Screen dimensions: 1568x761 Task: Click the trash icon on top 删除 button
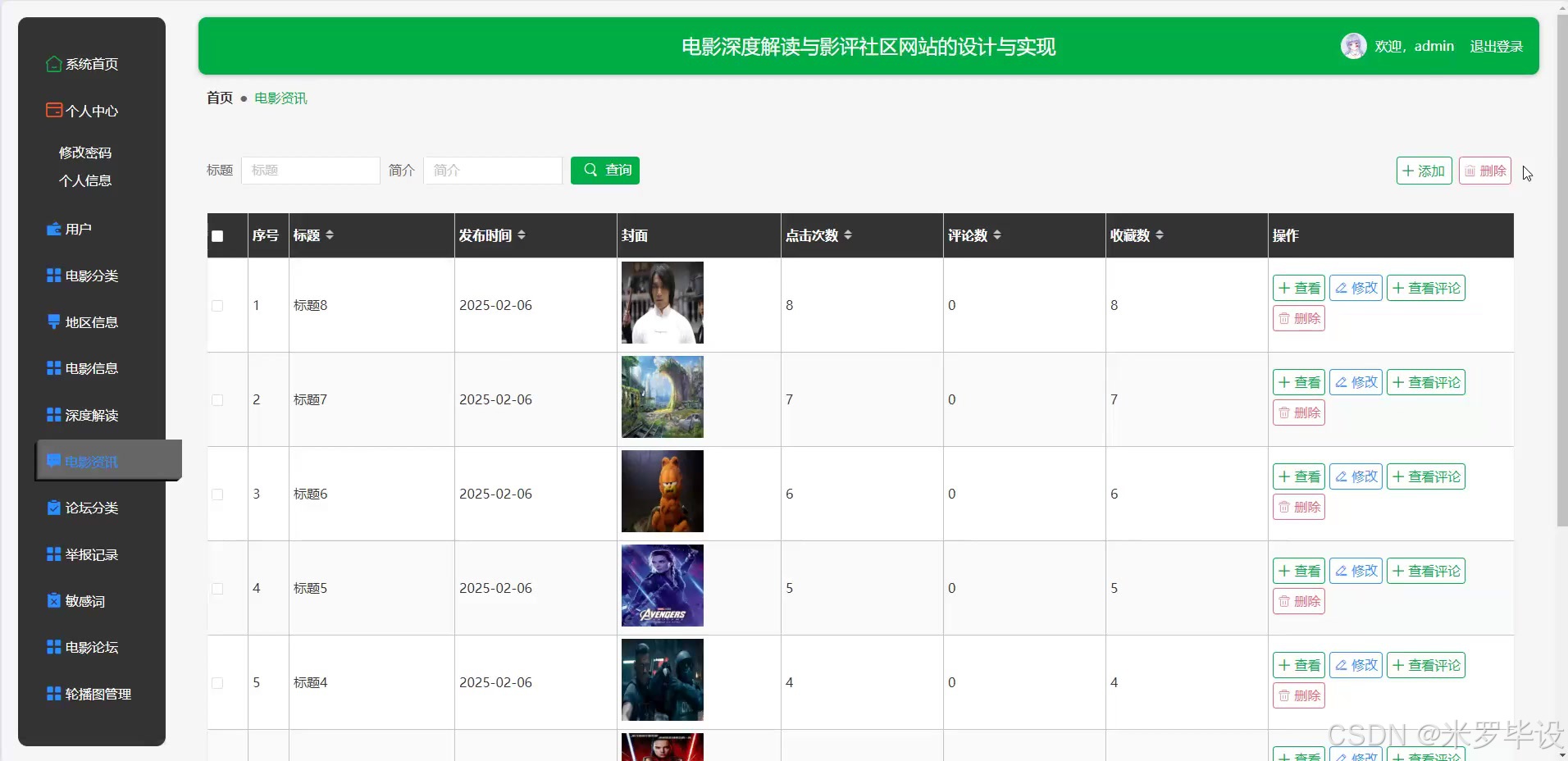coord(1470,171)
